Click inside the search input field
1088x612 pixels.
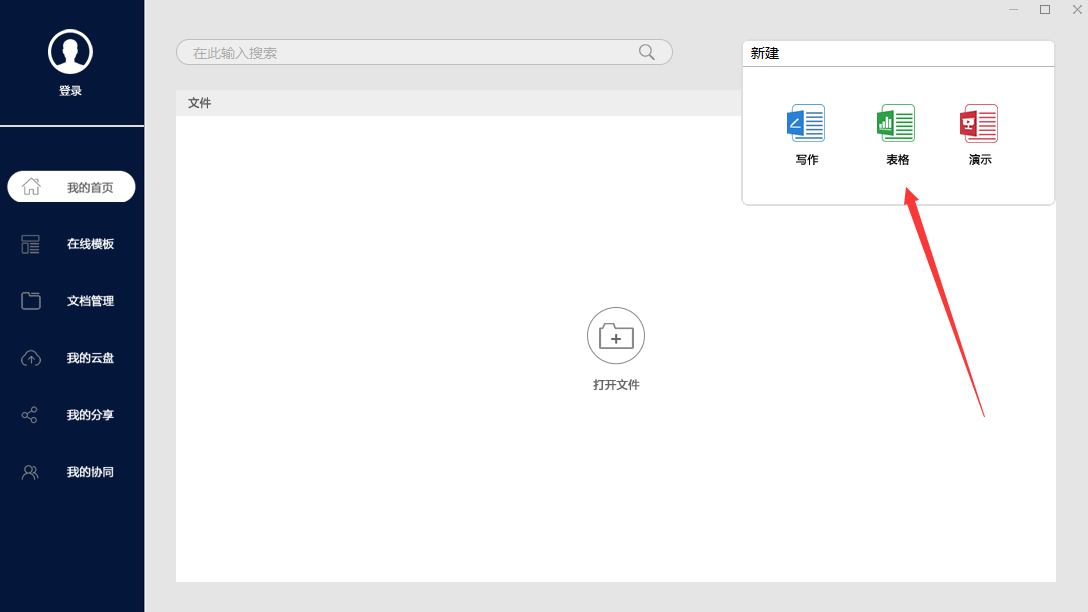coord(400,51)
